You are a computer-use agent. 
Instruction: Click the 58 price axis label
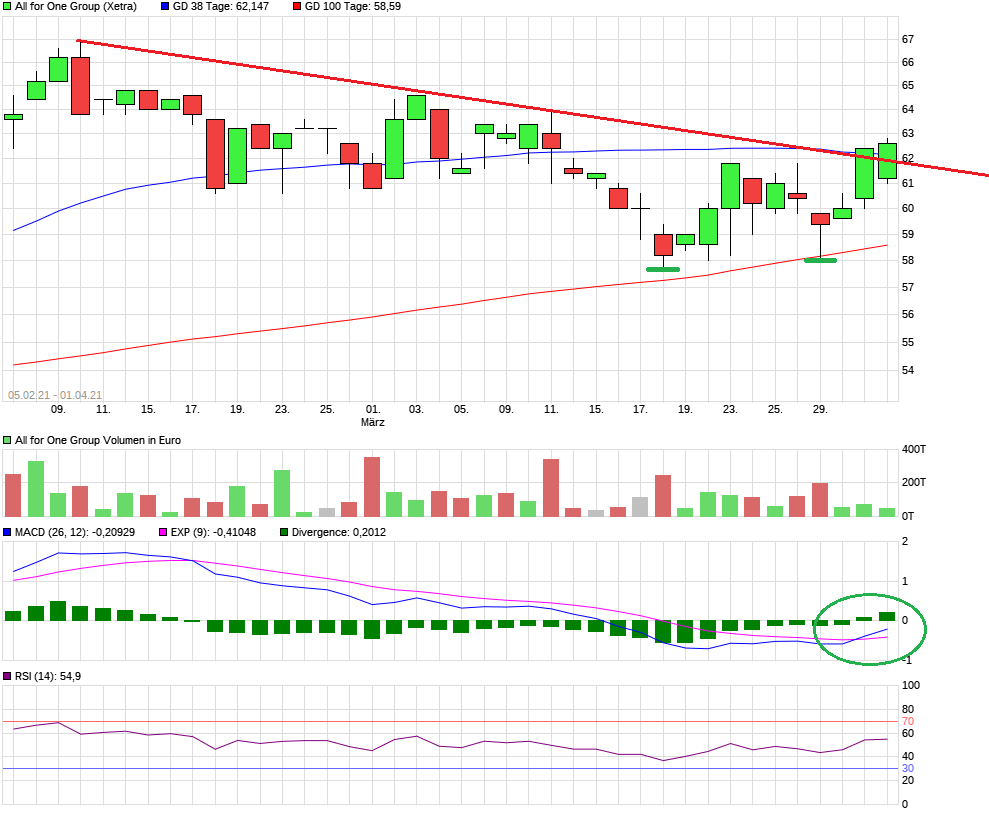click(x=908, y=260)
